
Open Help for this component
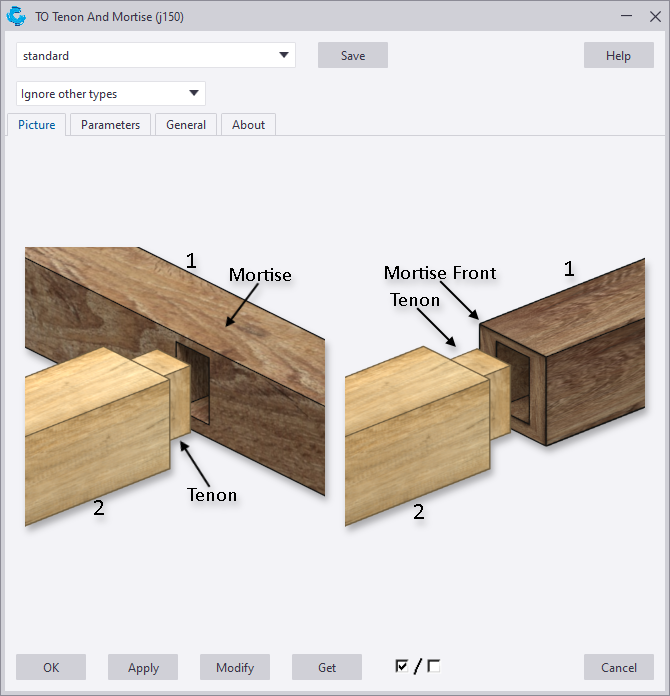coord(618,55)
